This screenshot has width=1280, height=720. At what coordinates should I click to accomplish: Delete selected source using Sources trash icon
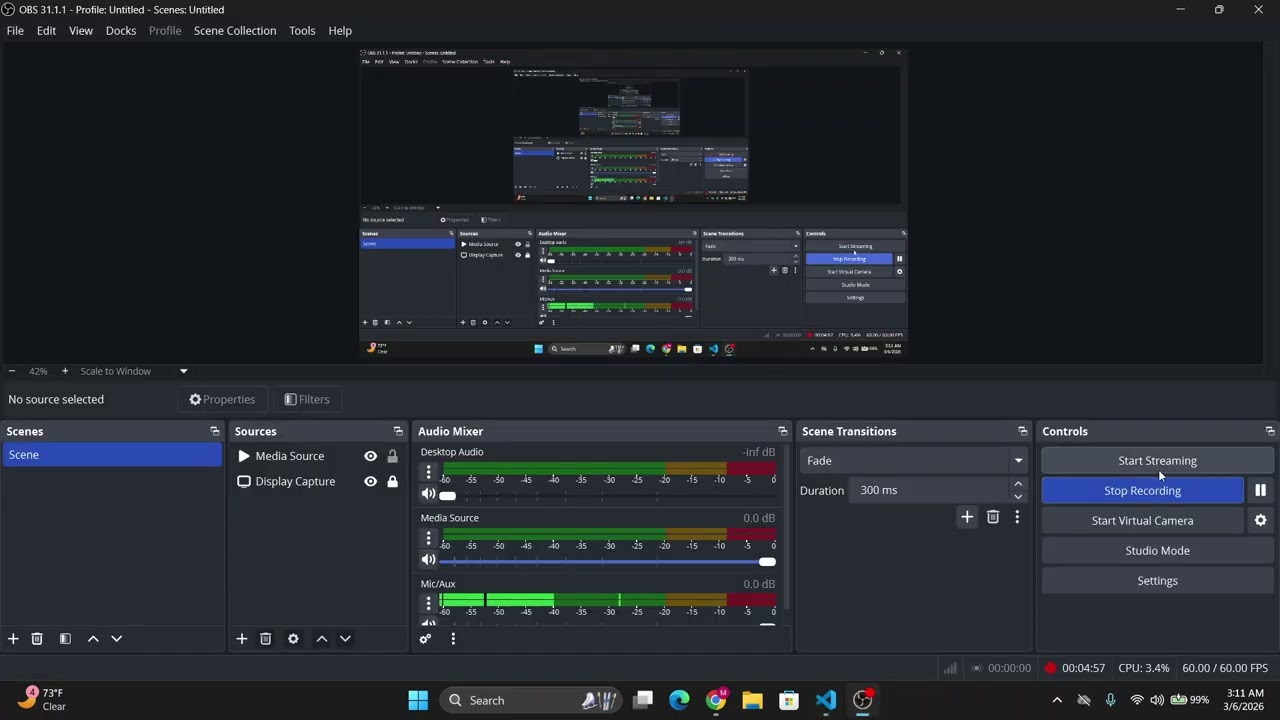tap(265, 639)
